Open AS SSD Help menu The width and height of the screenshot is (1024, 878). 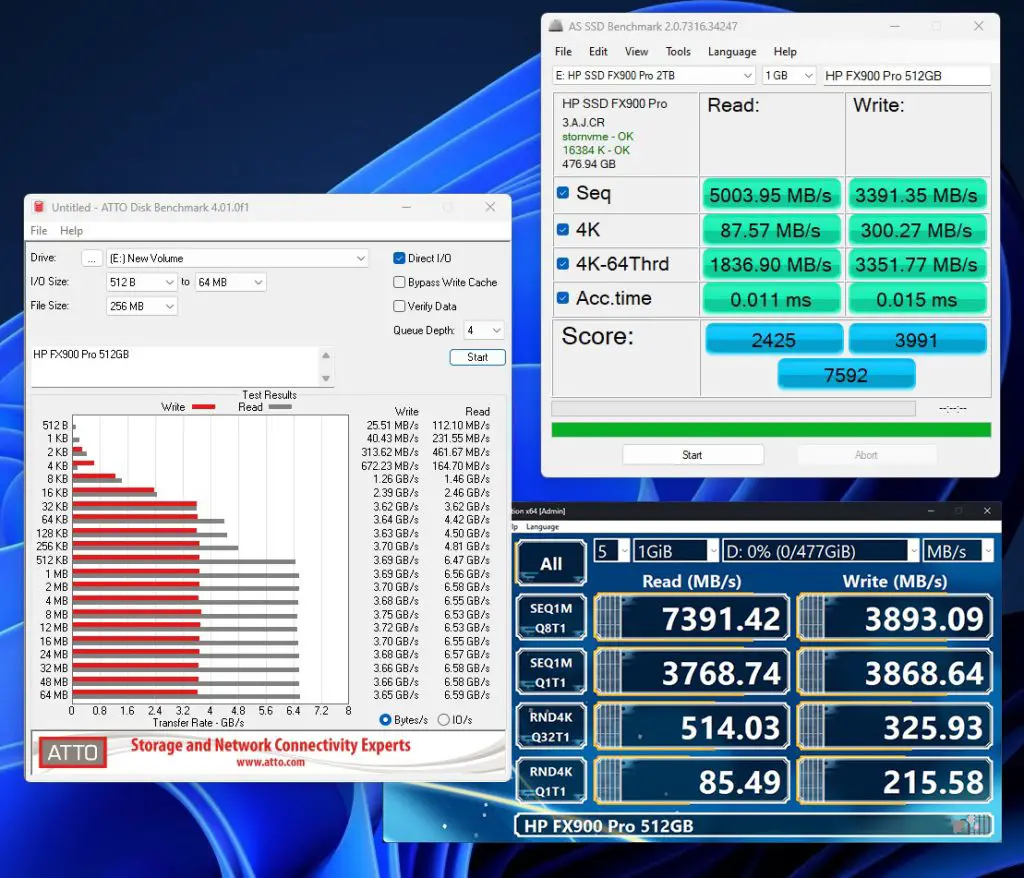785,52
